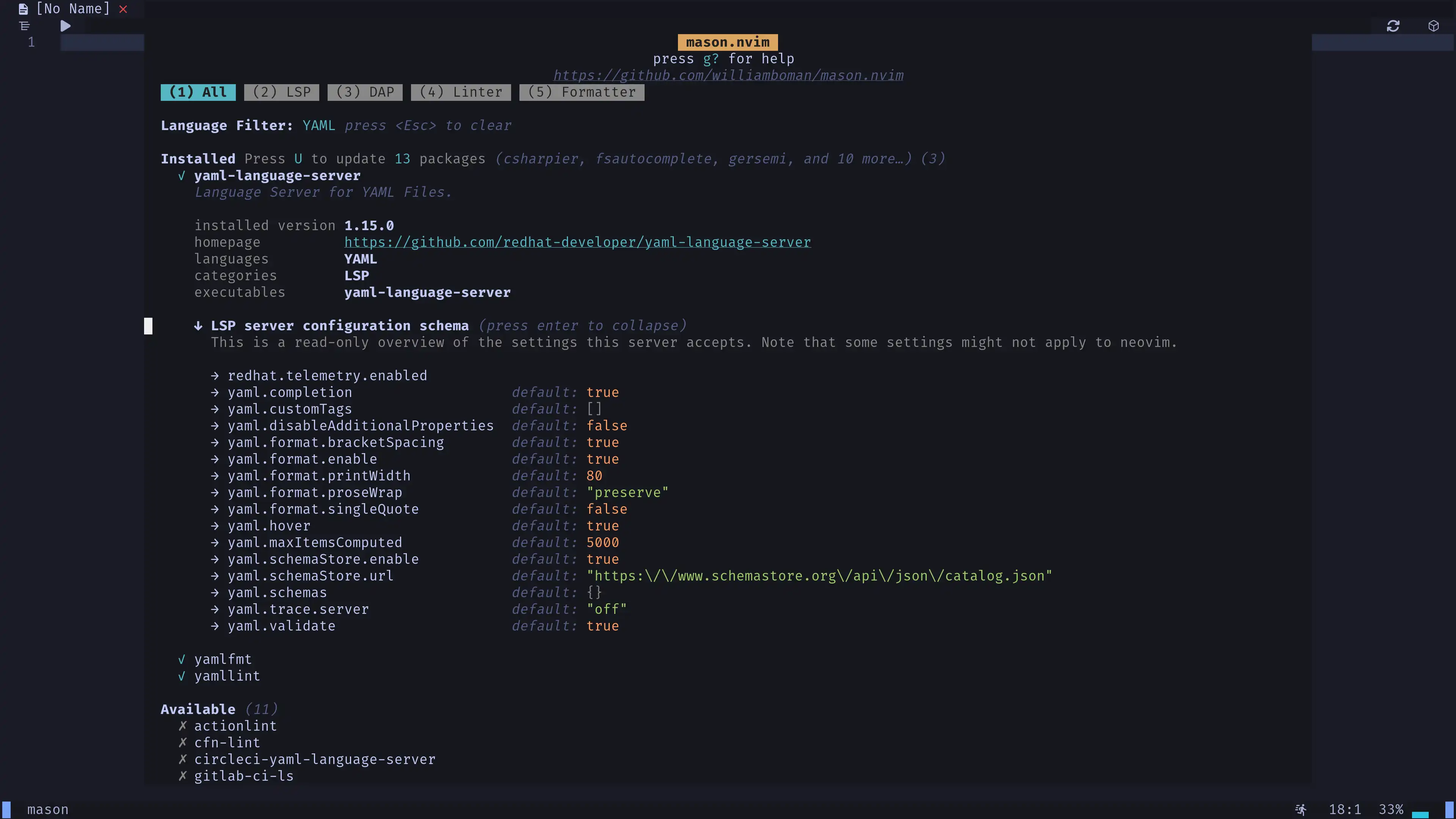Click the Installed section heading
This screenshot has height=819, width=1456.
pos(198,159)
